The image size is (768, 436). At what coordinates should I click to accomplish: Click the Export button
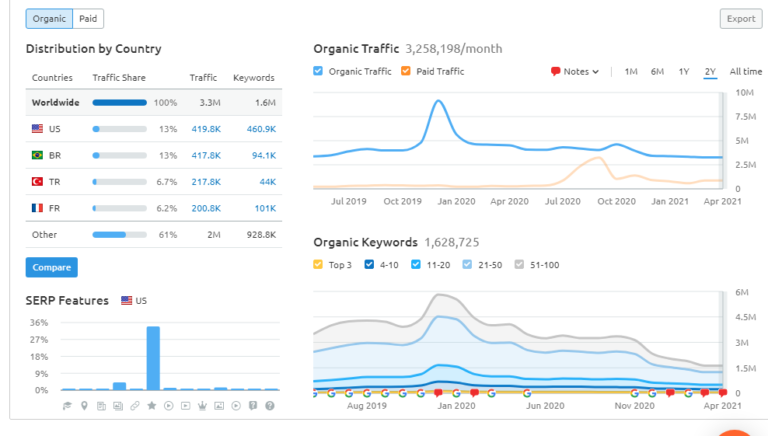tap(740, 19)
